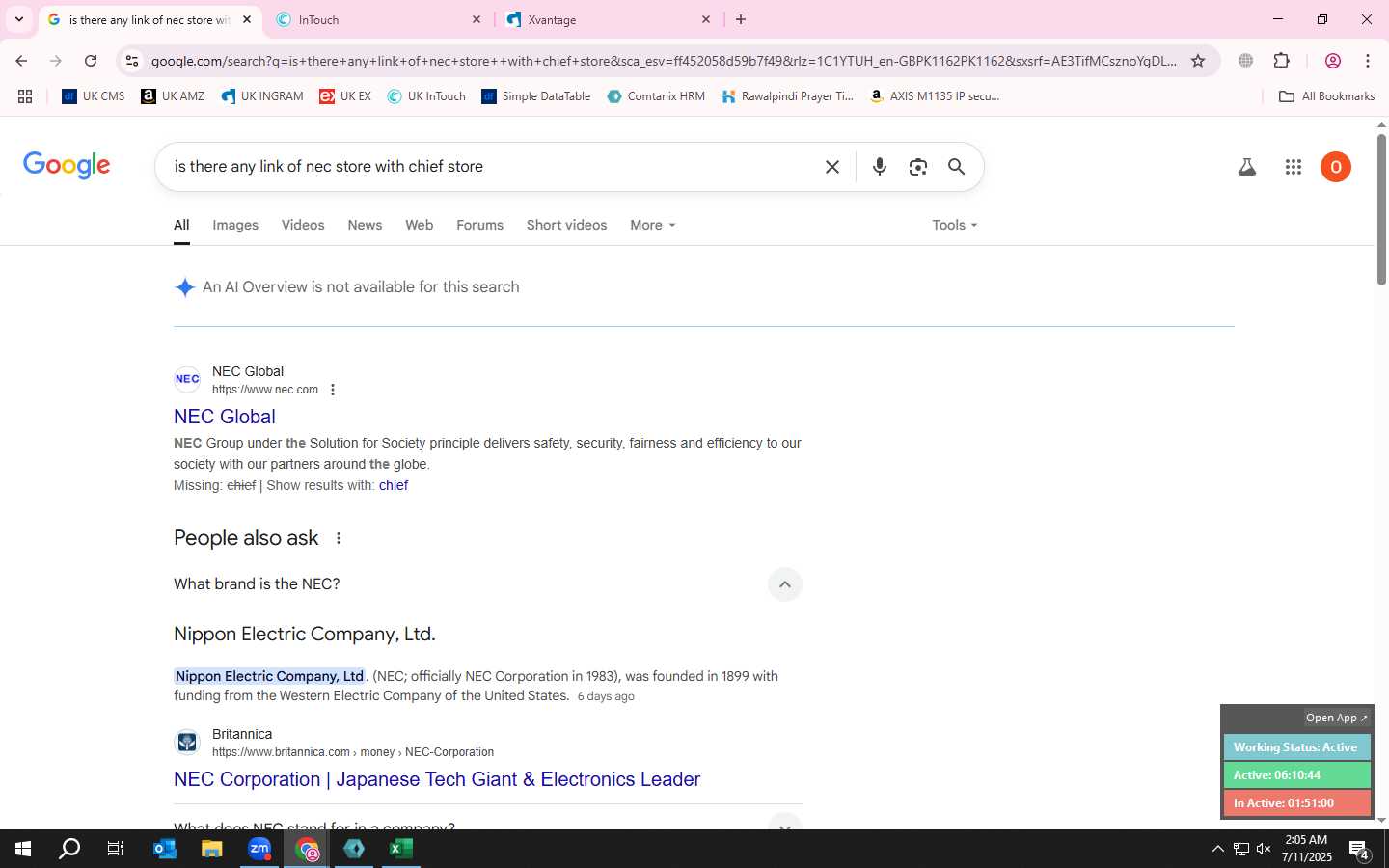Show results including chief
Screen dimensions: 1389x868
[394, 485]
